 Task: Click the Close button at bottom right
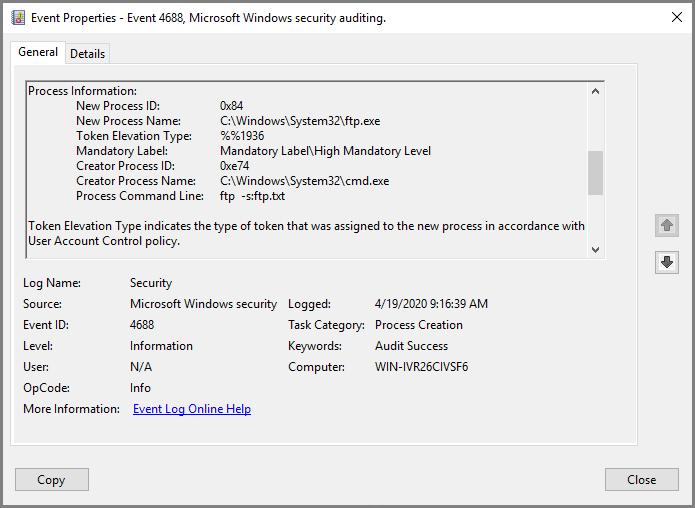pos(641,480)
